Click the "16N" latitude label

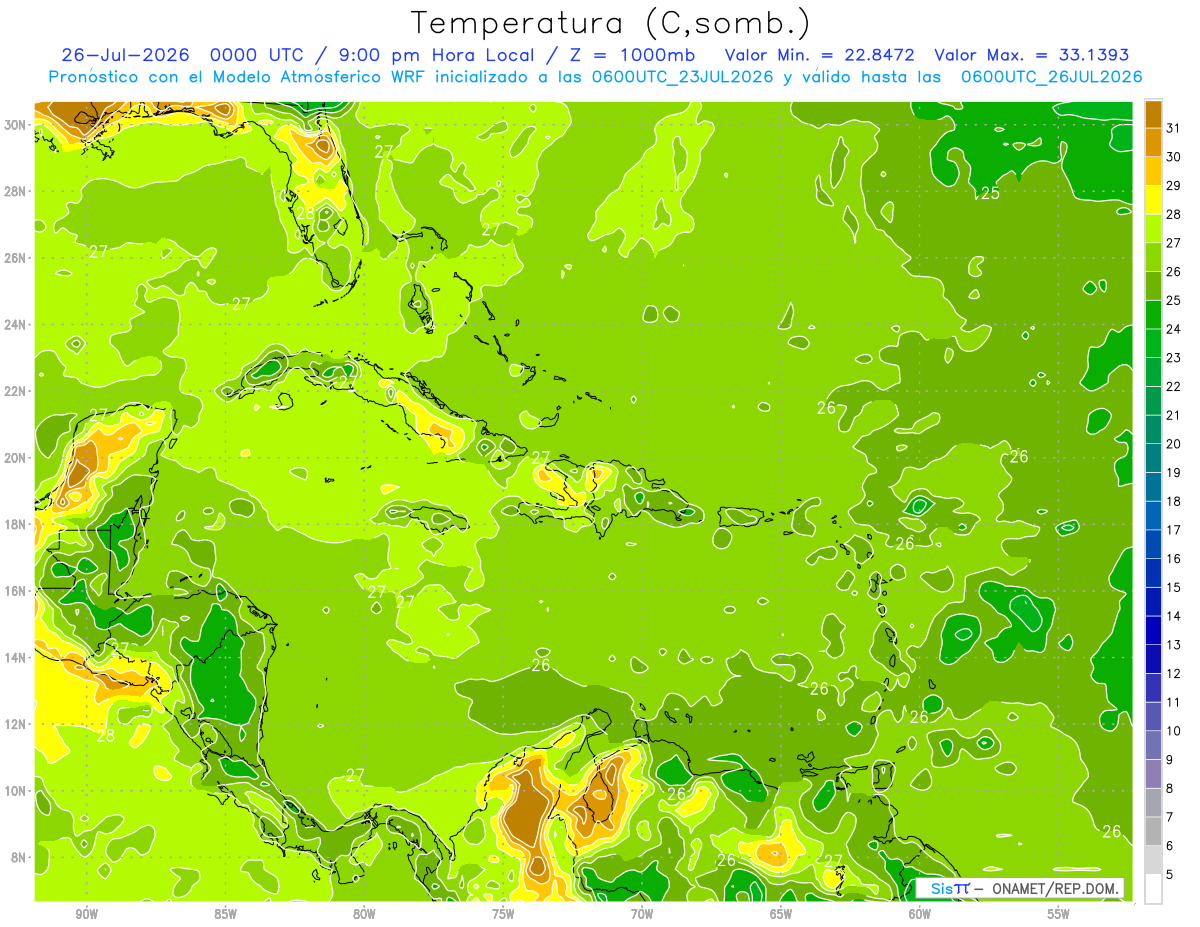(15, 591)
